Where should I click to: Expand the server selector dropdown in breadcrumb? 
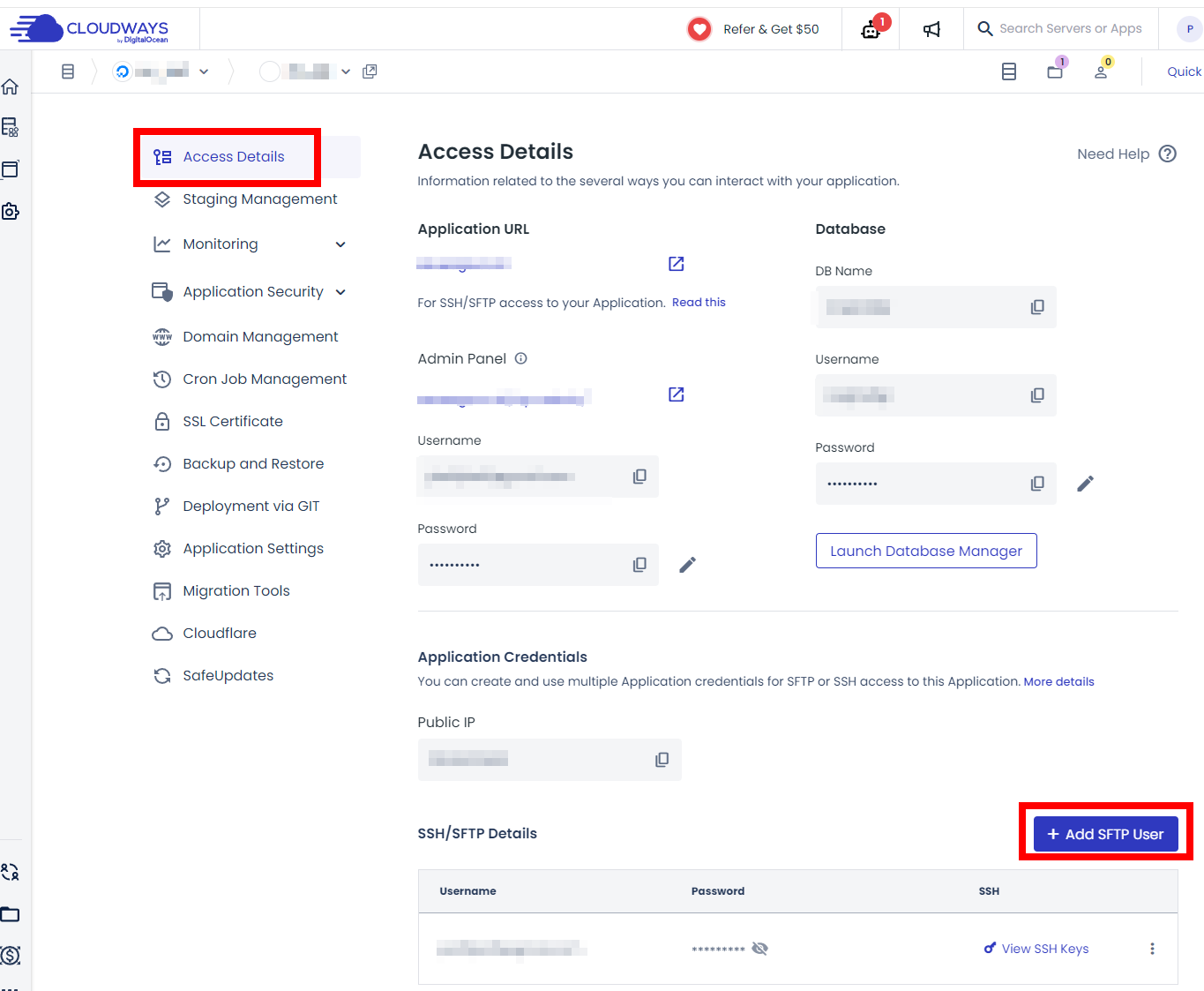coord(204,71)
